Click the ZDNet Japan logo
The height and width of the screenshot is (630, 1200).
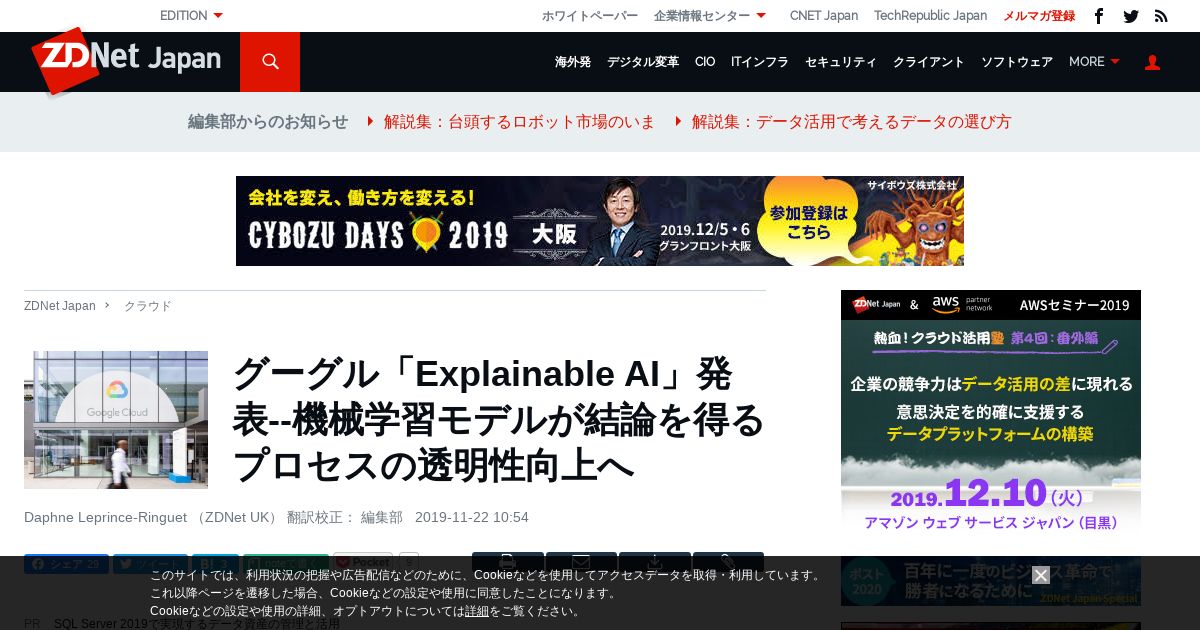126,60
